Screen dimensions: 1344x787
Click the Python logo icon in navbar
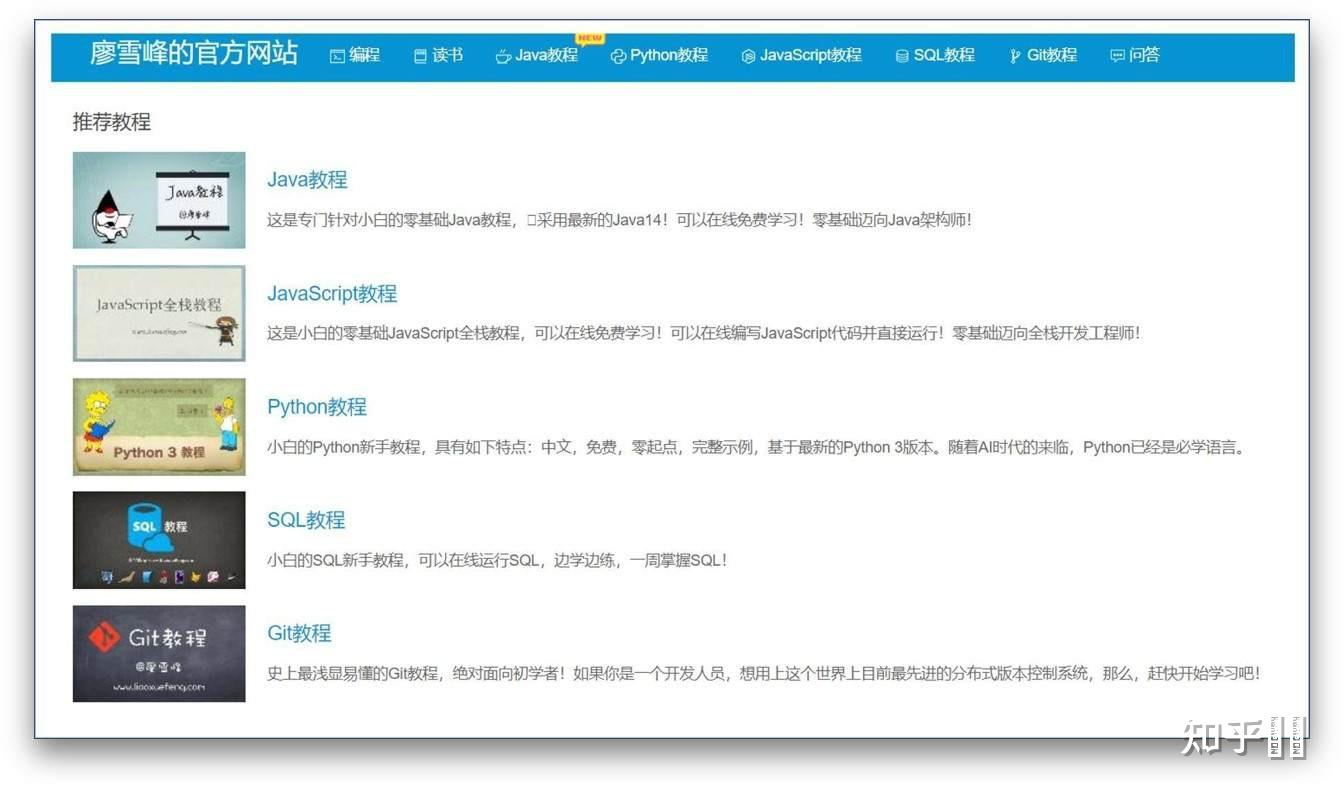(620, 55)
